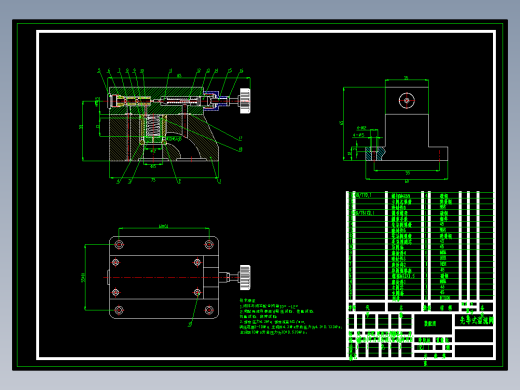Select the upper-right corner mounting hole in plan view

[209, 244]
